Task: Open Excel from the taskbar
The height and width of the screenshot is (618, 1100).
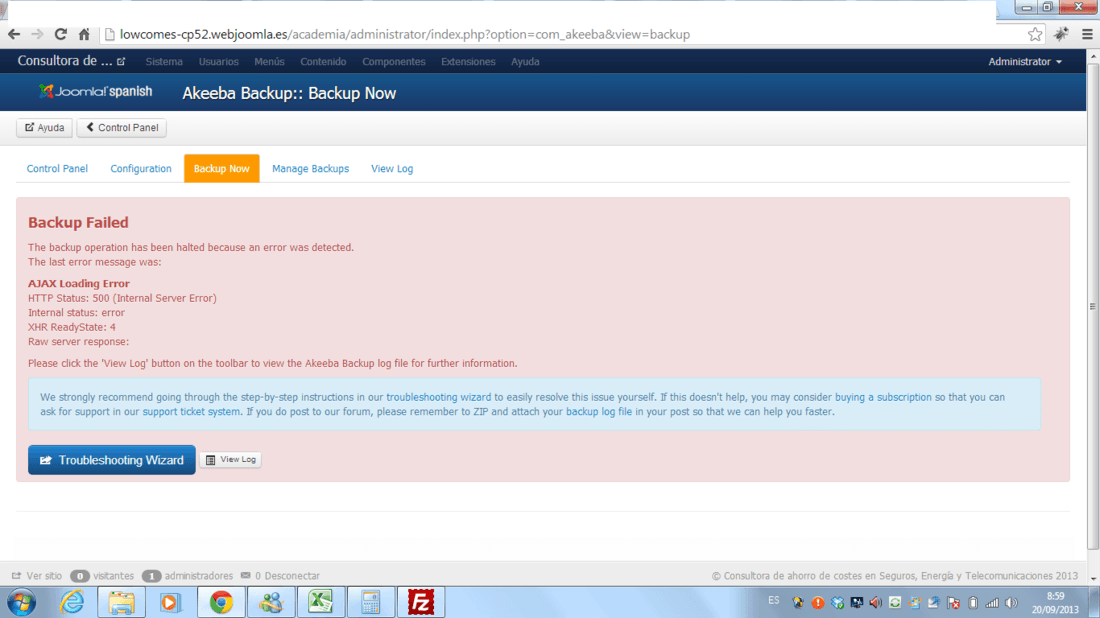Action: click(x=321, y=603)
